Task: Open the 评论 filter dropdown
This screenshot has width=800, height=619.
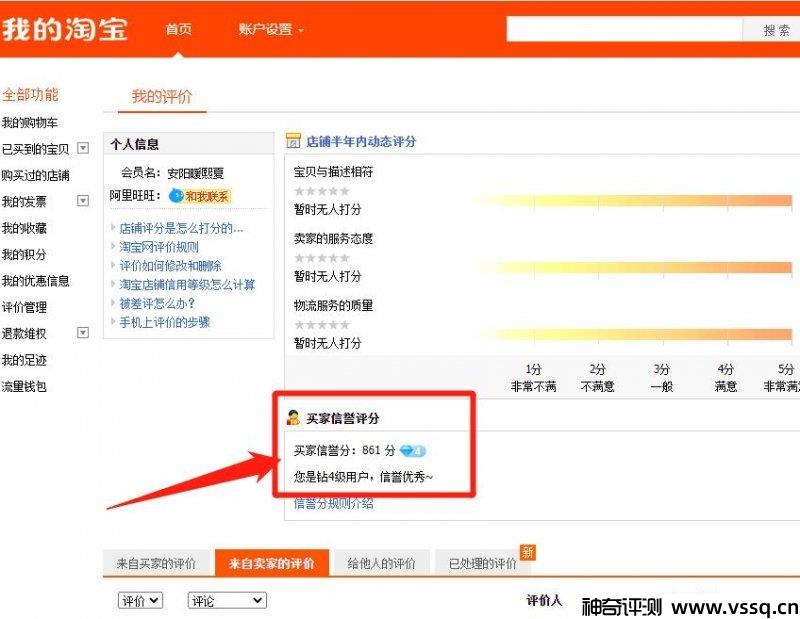Action: pos(227,601)
